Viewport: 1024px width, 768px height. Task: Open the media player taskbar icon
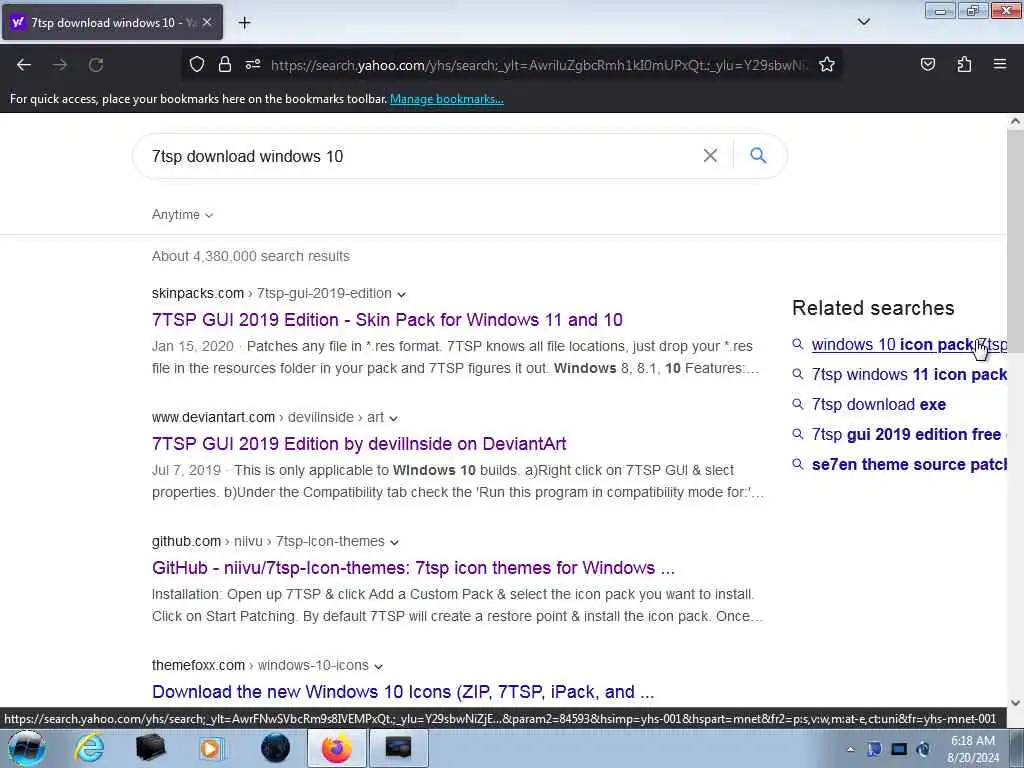(211, 748)
